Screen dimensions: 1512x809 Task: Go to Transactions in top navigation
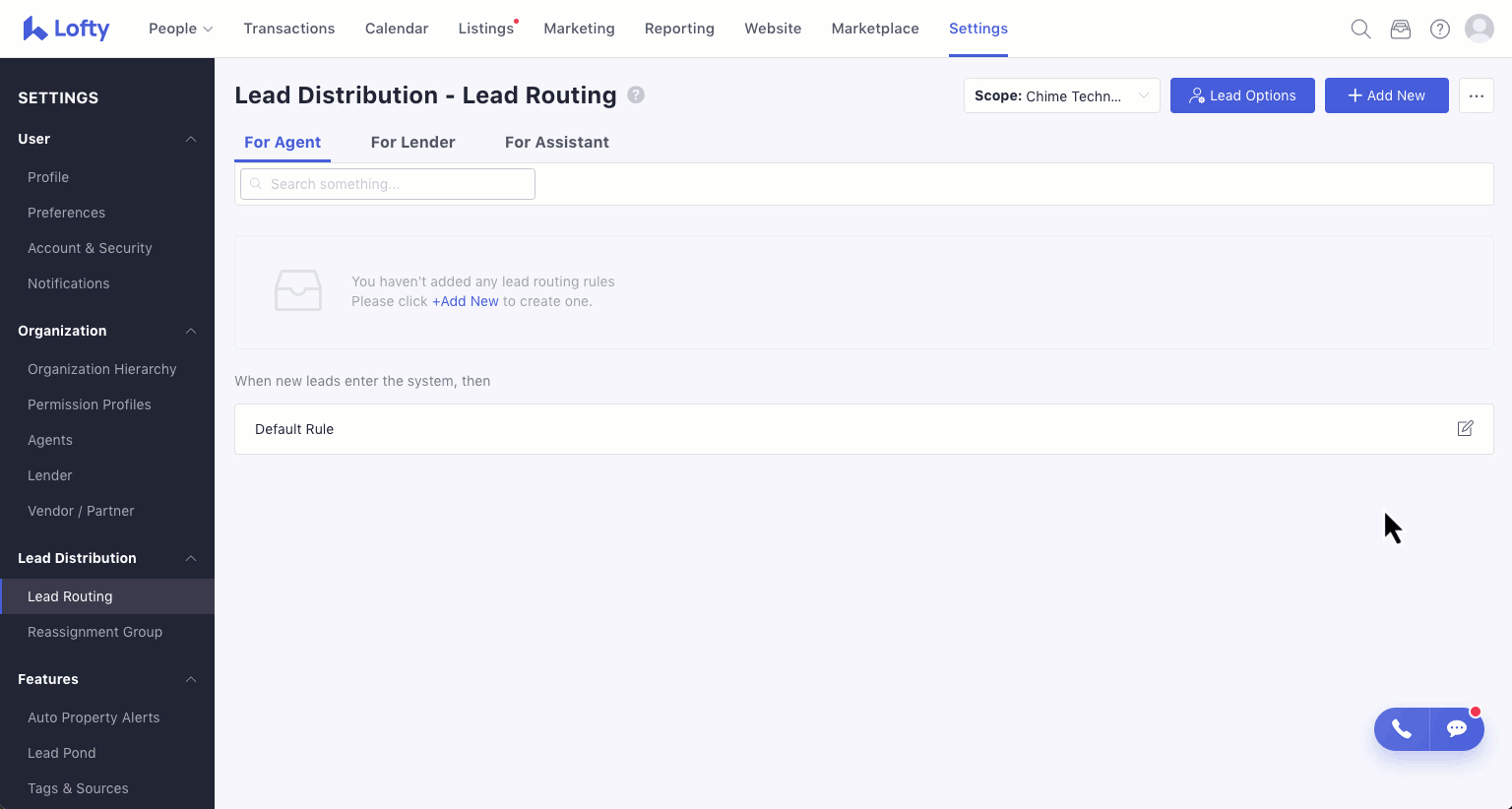click(x=289, y=29)
